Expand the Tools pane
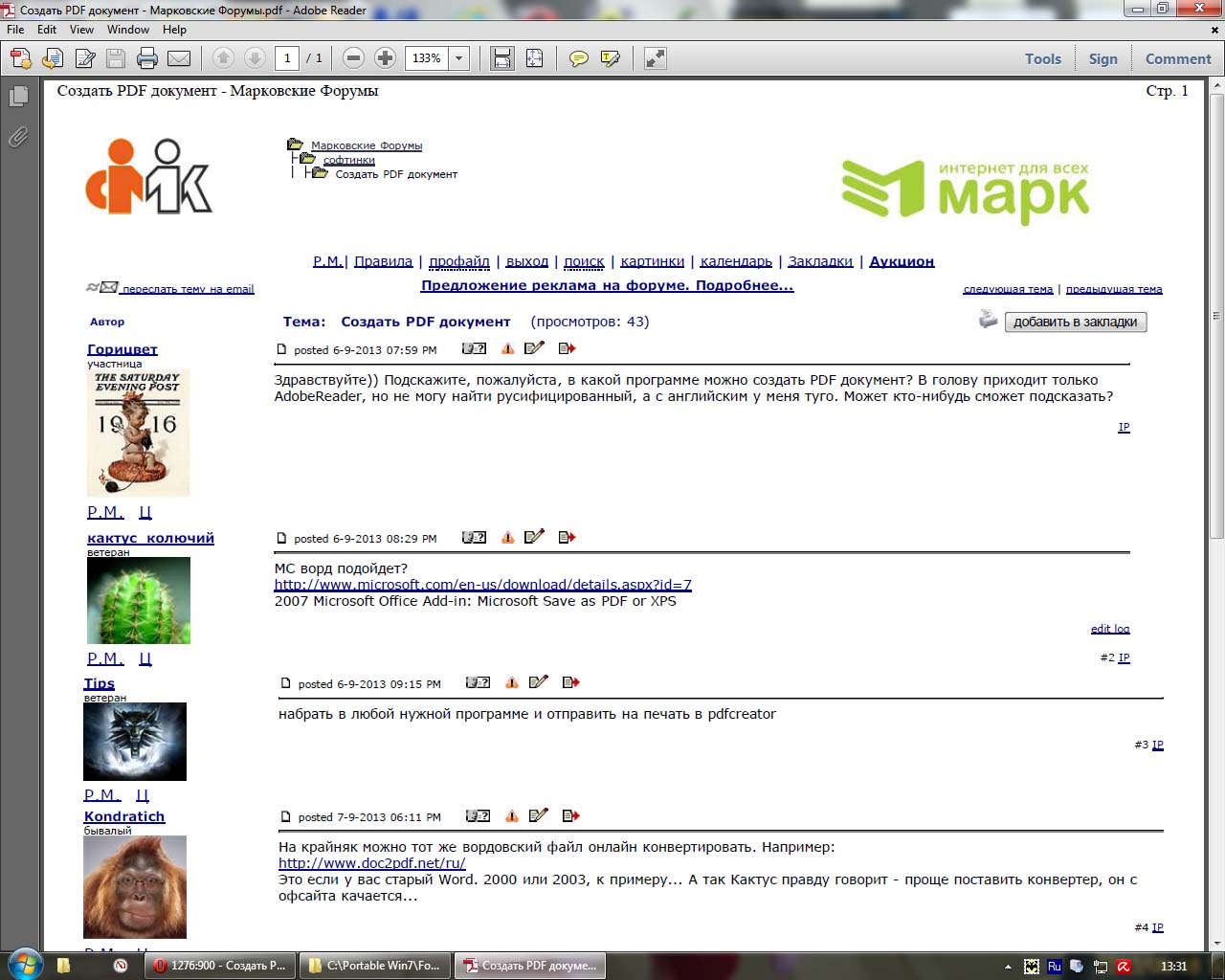Image resolution: width=1225 pixels, height=980 pixels. point(1042,59)
